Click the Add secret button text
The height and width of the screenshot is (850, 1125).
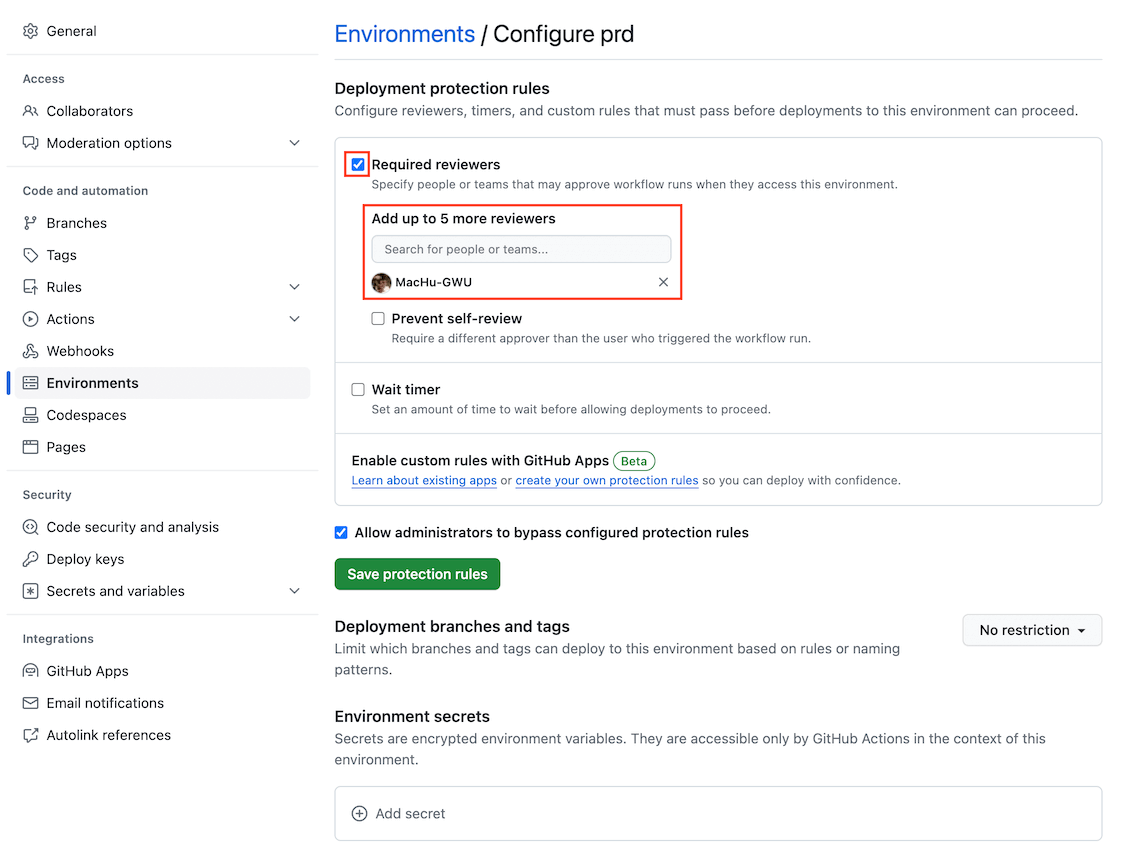pyautogui.click(x=410, y=813)
